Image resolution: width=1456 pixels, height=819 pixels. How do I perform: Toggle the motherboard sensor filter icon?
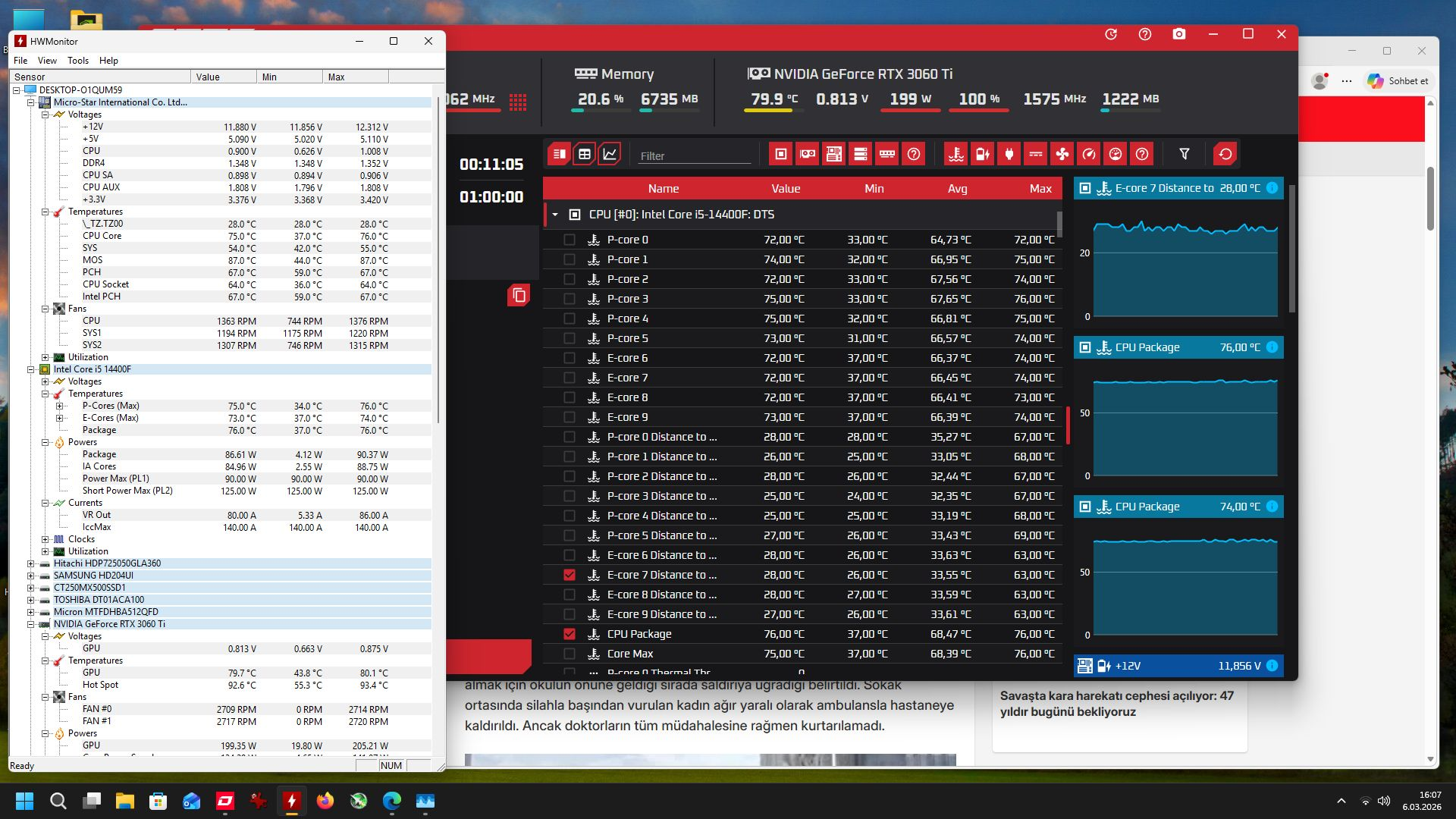tap(833, 155)
